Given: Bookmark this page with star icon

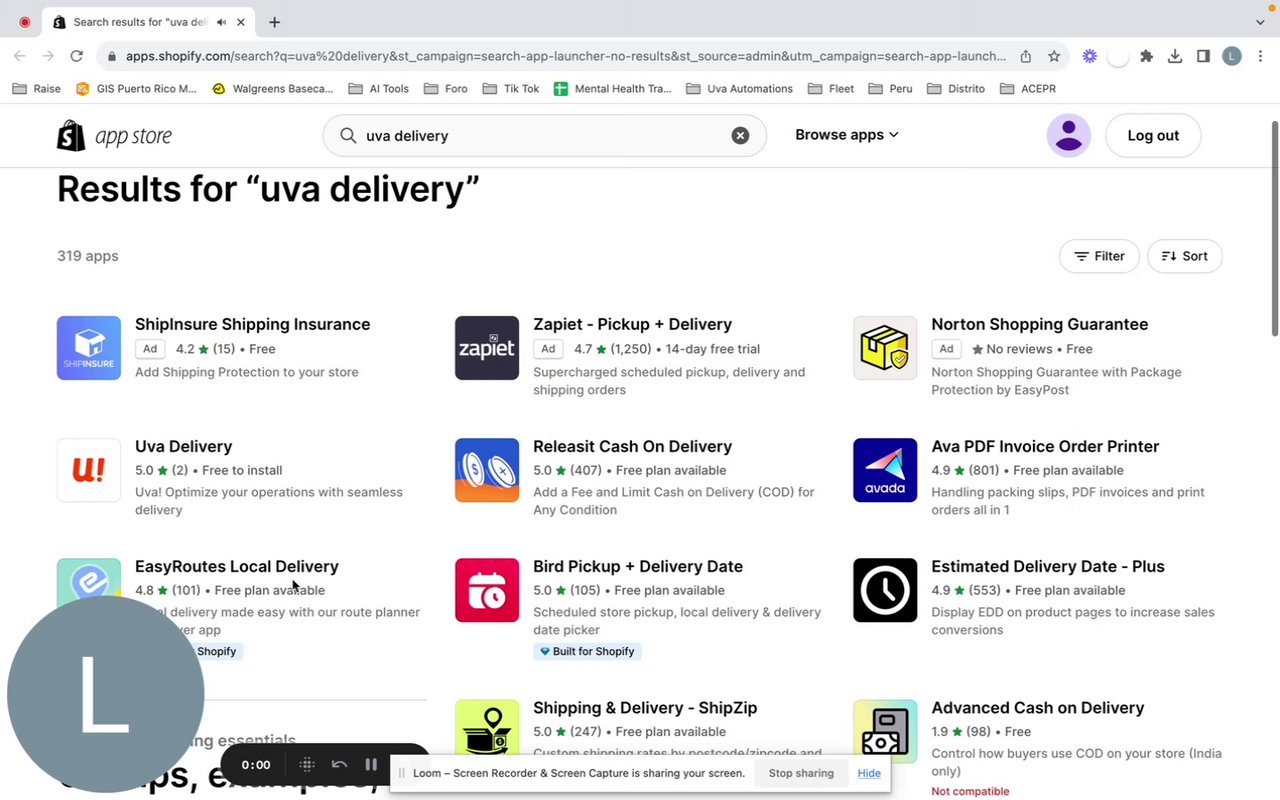Looking at the screenshot, I should [1054, 56].
